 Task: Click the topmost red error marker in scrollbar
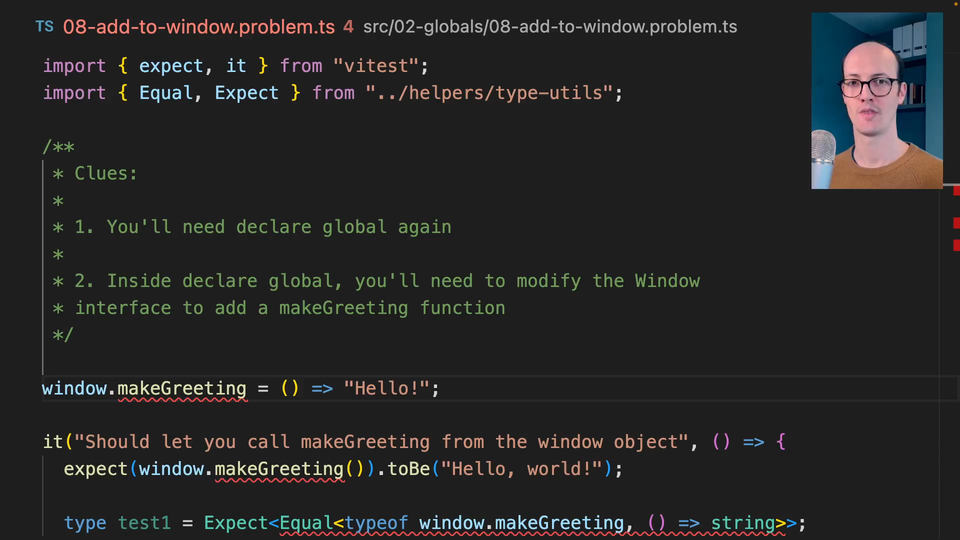click(x=956, y=190)
